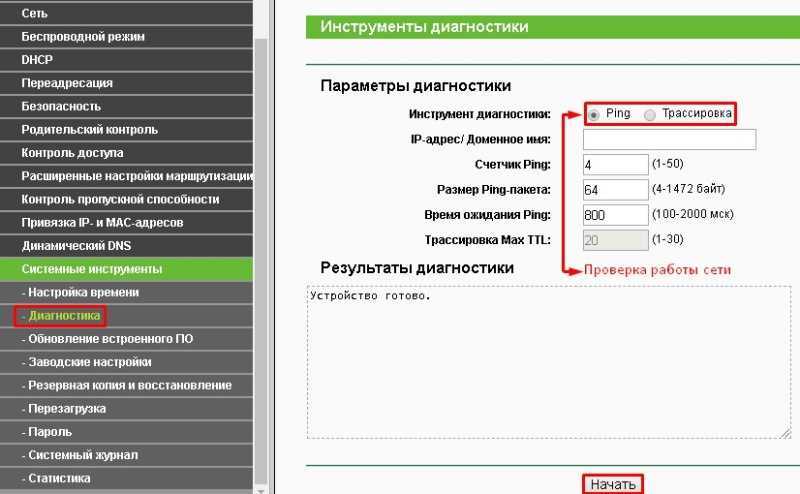The image size is (800, 494).
Task: Open Системный журнал submenu item
Action: 126,455
